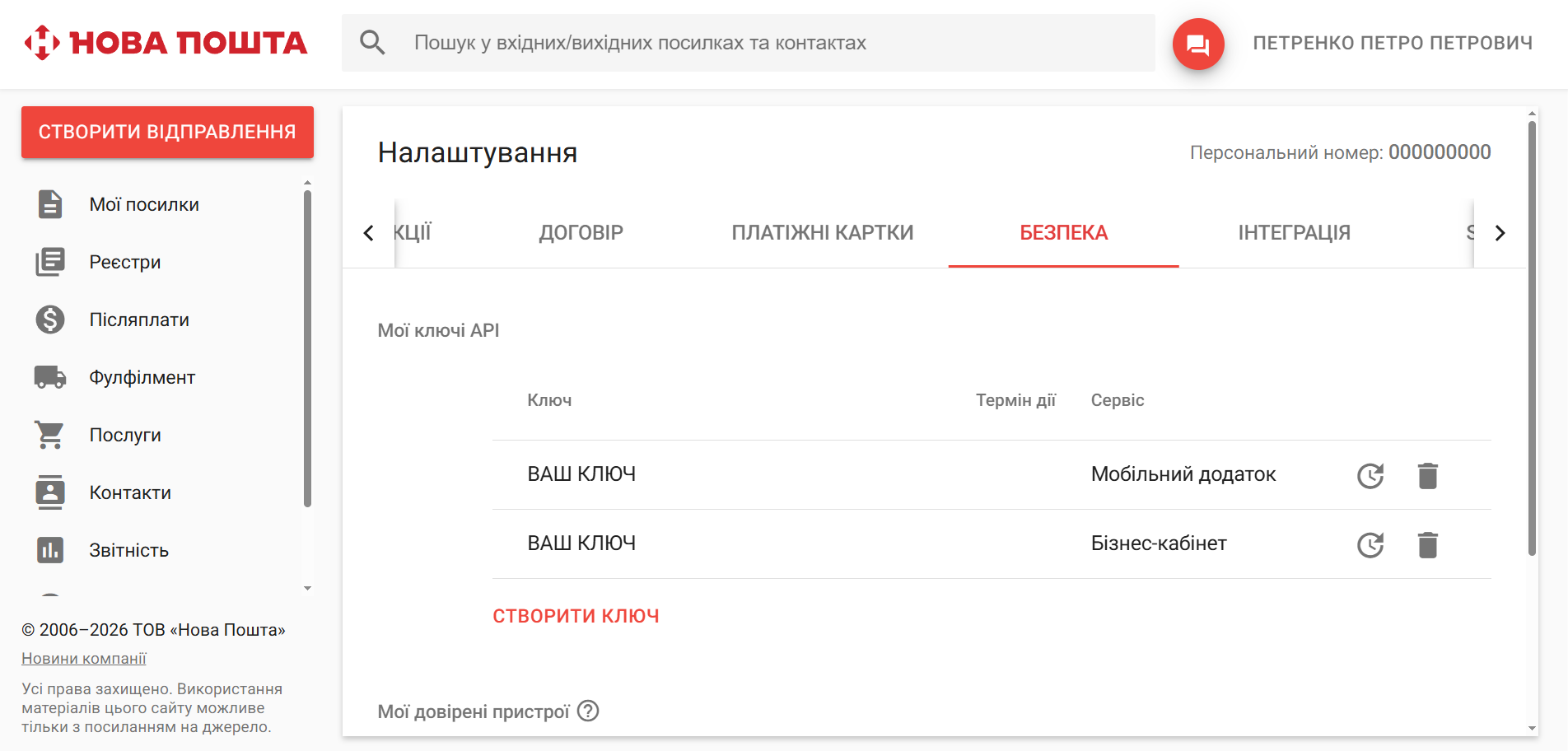Go to Фулфілмент in sidebar
Image resolution: width=1568 pixels, height=751 pixels.
point(142,377)
